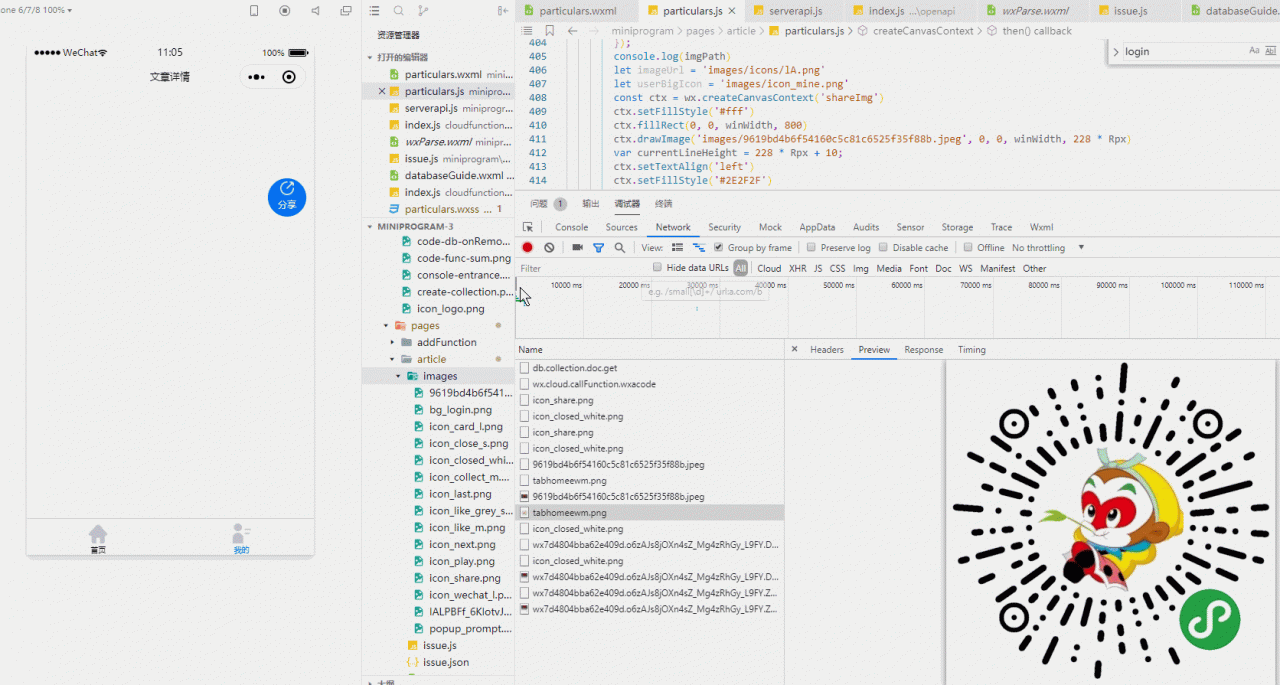Toggle the network filter funnel icon
1280x685 pixels.
click(x=598, y=247)
